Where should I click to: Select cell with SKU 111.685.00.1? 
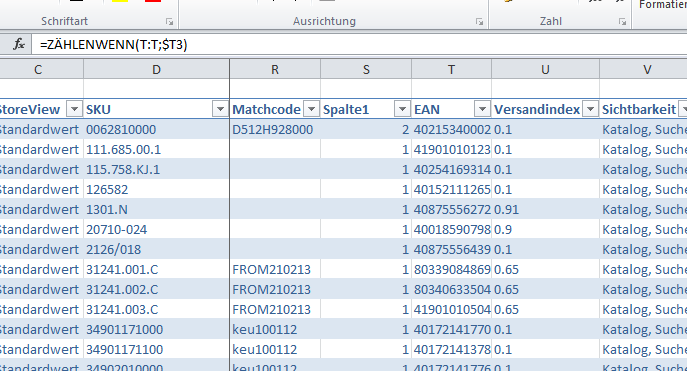156,149
